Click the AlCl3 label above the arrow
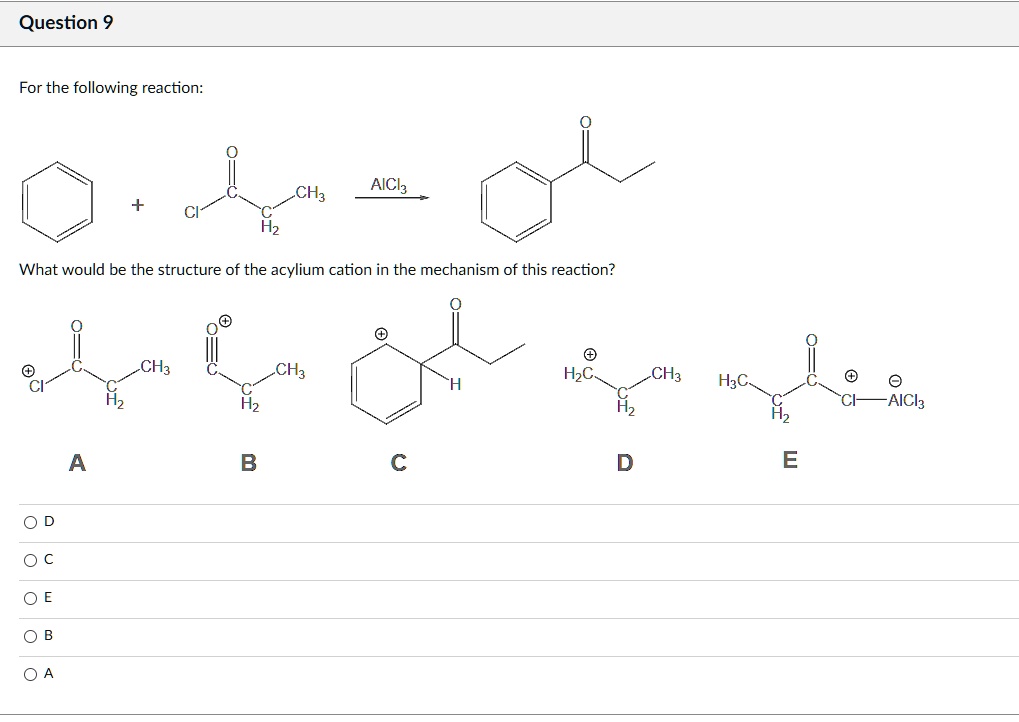 (388, 183)
